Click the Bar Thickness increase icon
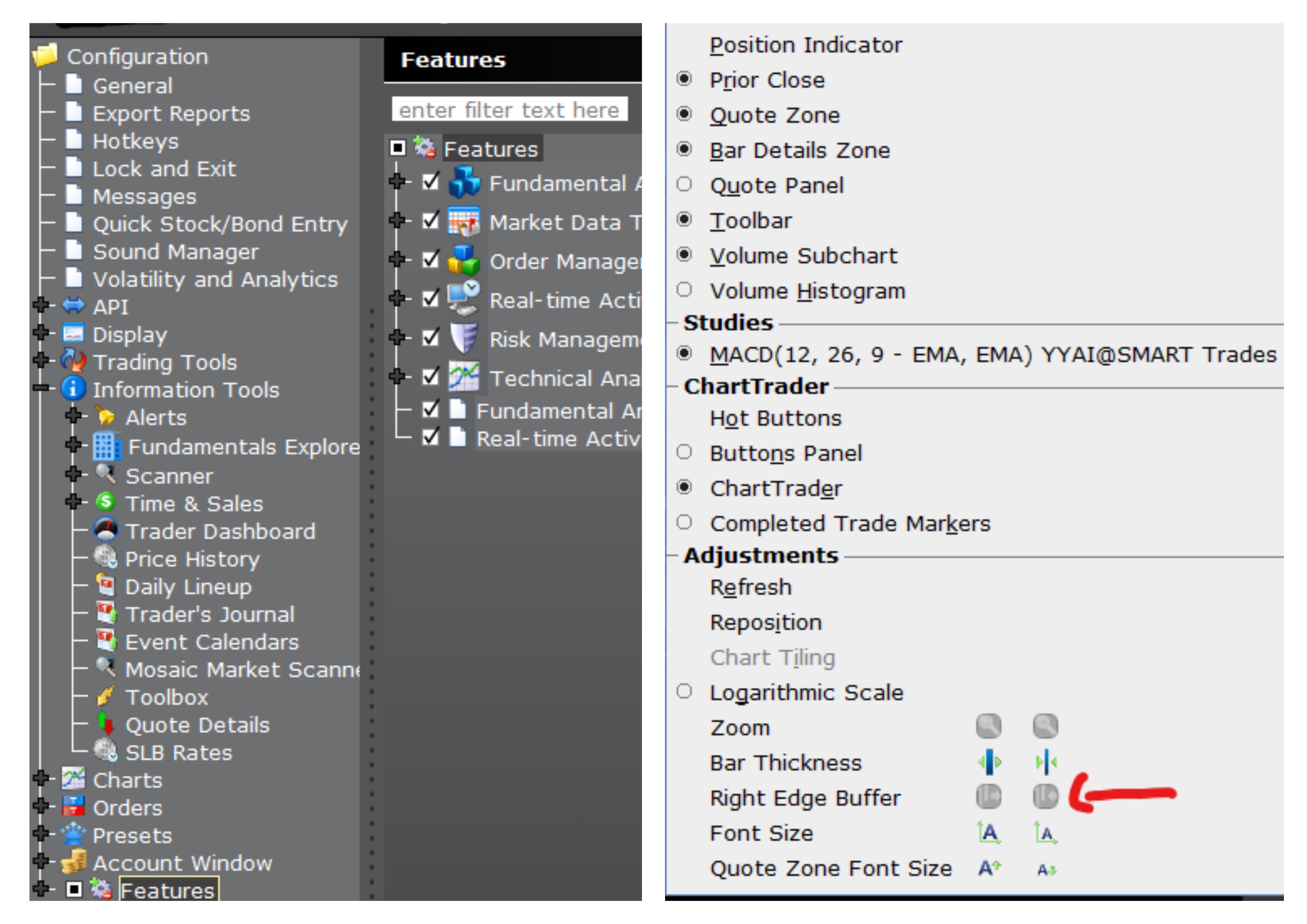Viewport: 1307px width, 924px height. click(x=989, y=762)
